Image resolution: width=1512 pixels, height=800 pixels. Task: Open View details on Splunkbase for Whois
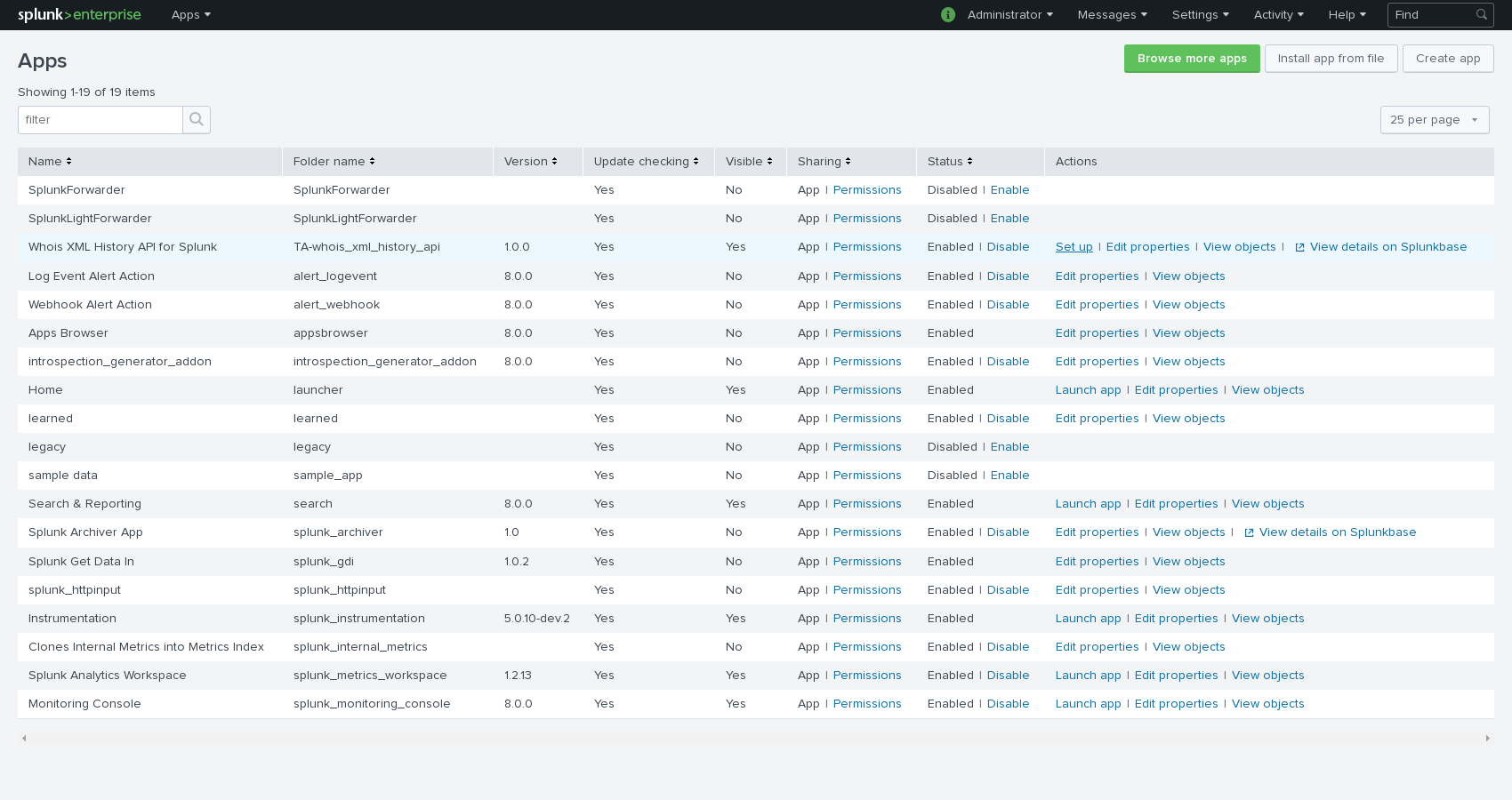1388,247
